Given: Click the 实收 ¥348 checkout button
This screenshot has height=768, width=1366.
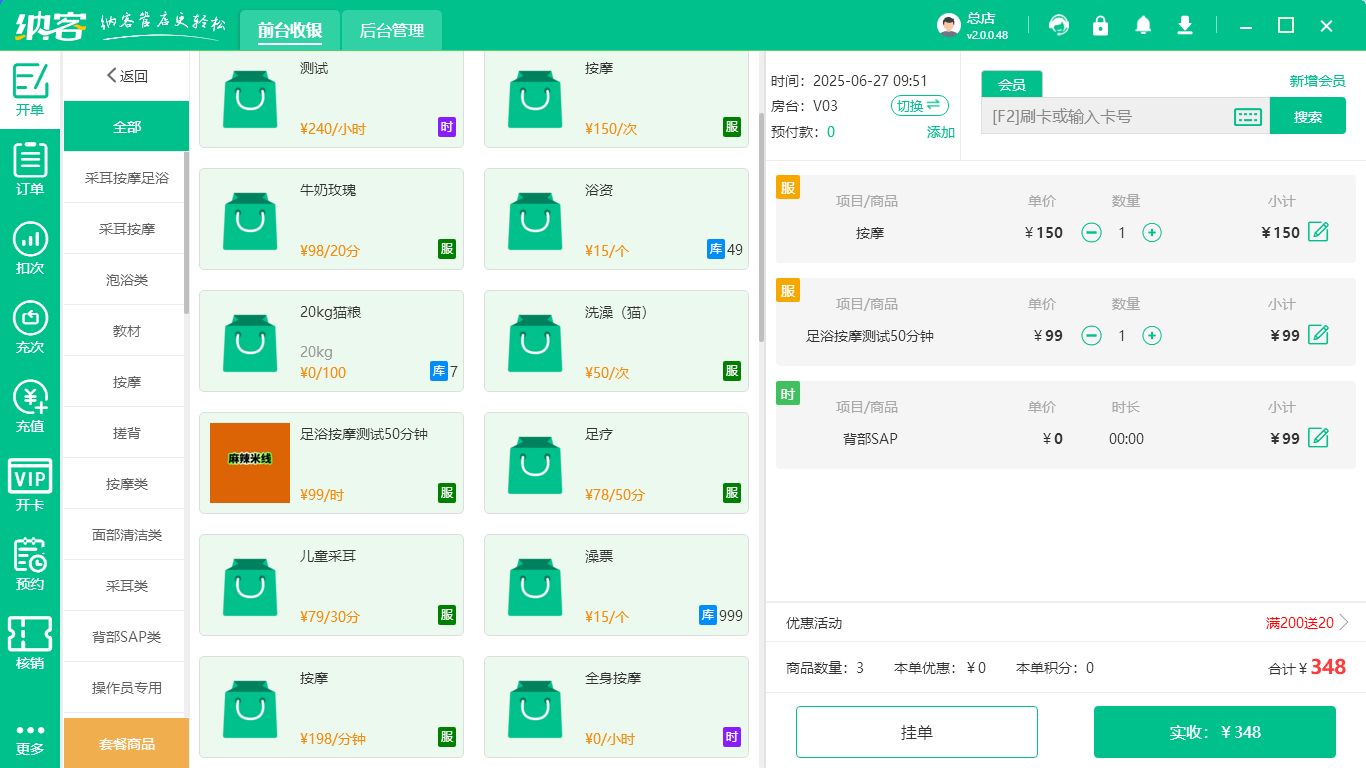Looking at the screenshot, I should tap(1215, 732).
